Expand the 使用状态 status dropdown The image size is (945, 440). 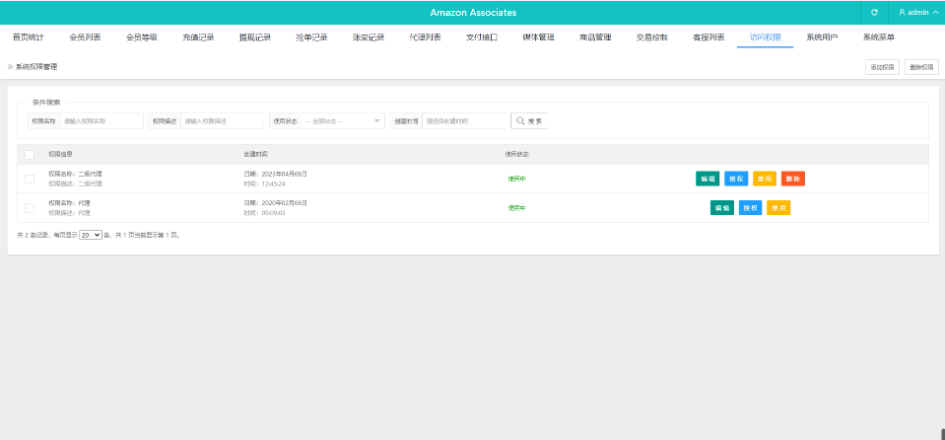point(342,121)
